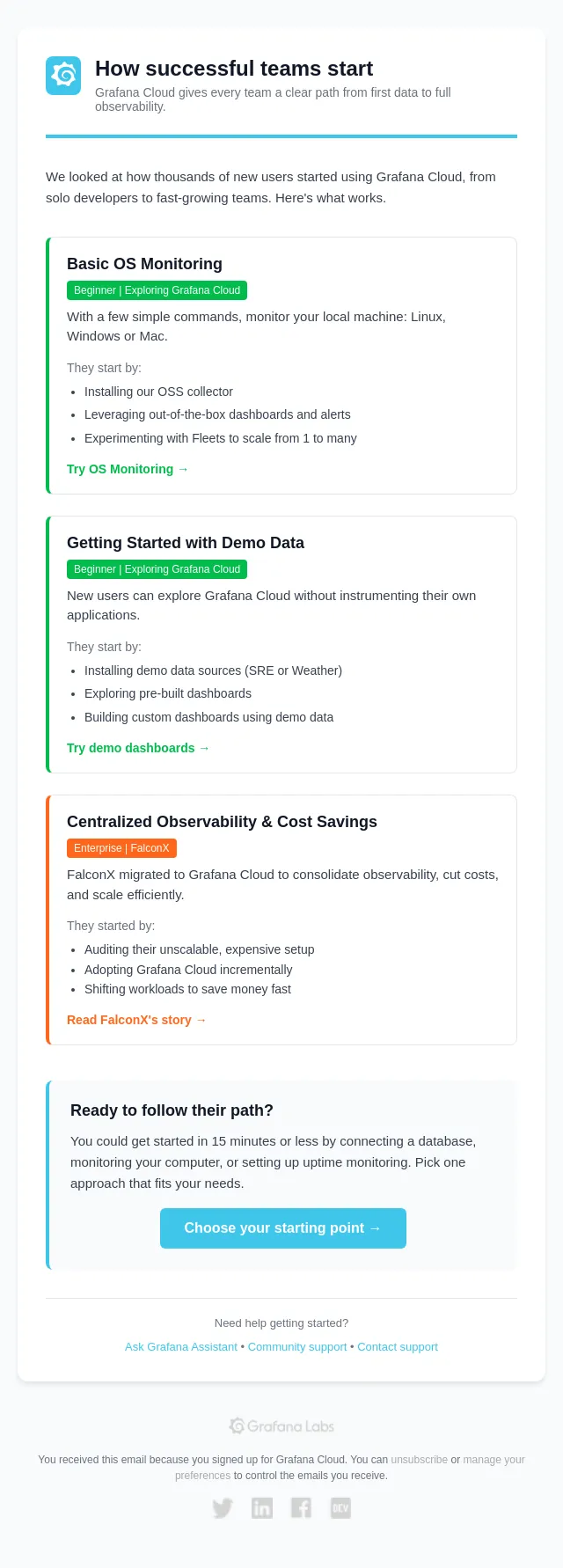This screenshot has width=563, height=1568.
Task: Open the Contact support link
Action: coord(398,1347)
